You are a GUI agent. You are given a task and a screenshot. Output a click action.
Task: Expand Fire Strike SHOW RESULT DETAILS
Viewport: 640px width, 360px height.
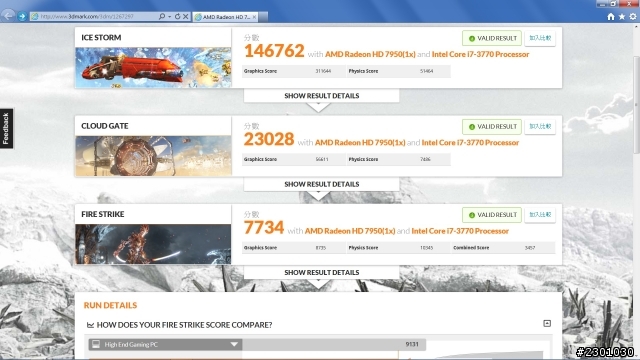[322, 273]
